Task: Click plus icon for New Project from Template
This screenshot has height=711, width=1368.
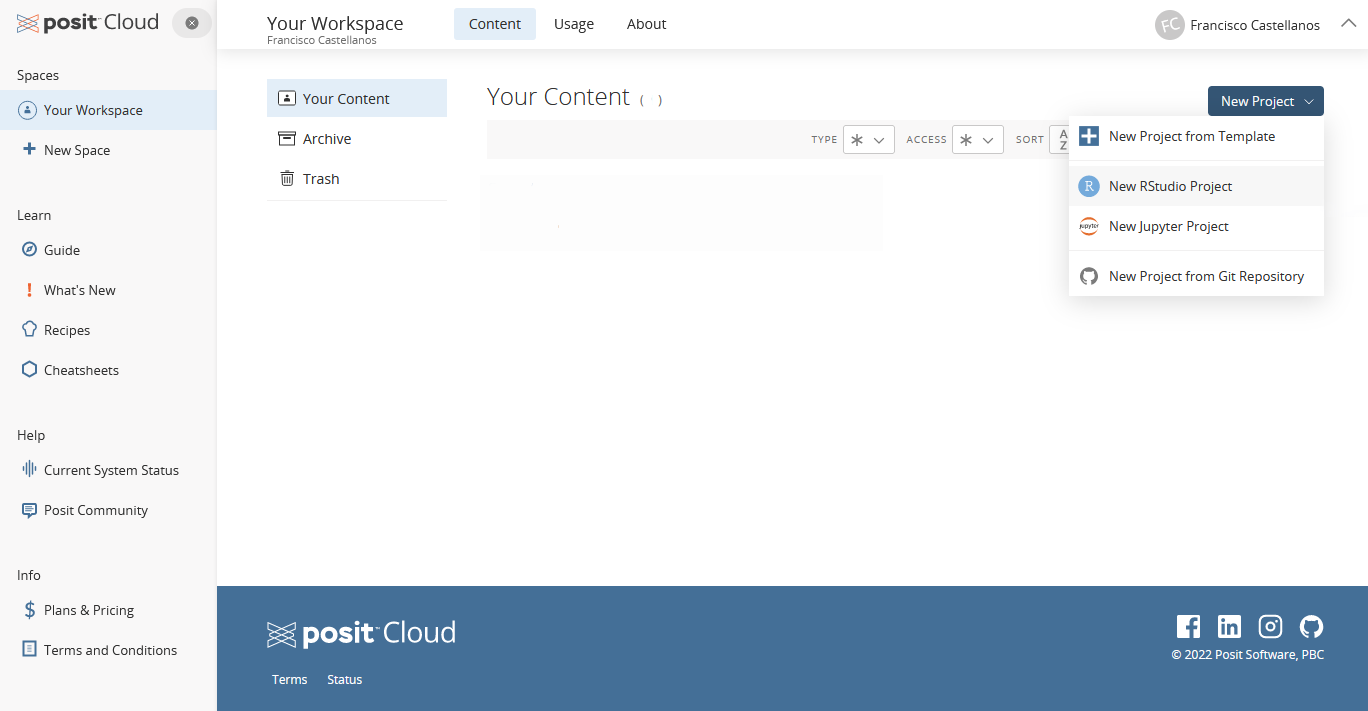Action: (1089, 136)
